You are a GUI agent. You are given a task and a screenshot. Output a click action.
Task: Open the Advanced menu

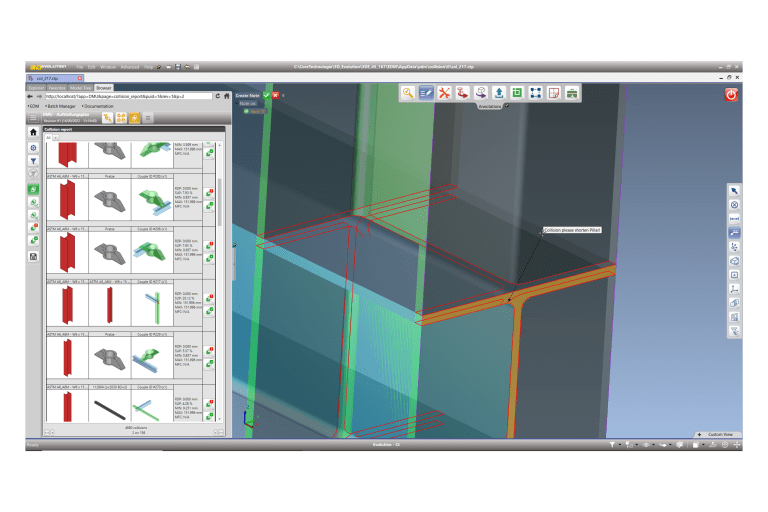tap(128, 67)
